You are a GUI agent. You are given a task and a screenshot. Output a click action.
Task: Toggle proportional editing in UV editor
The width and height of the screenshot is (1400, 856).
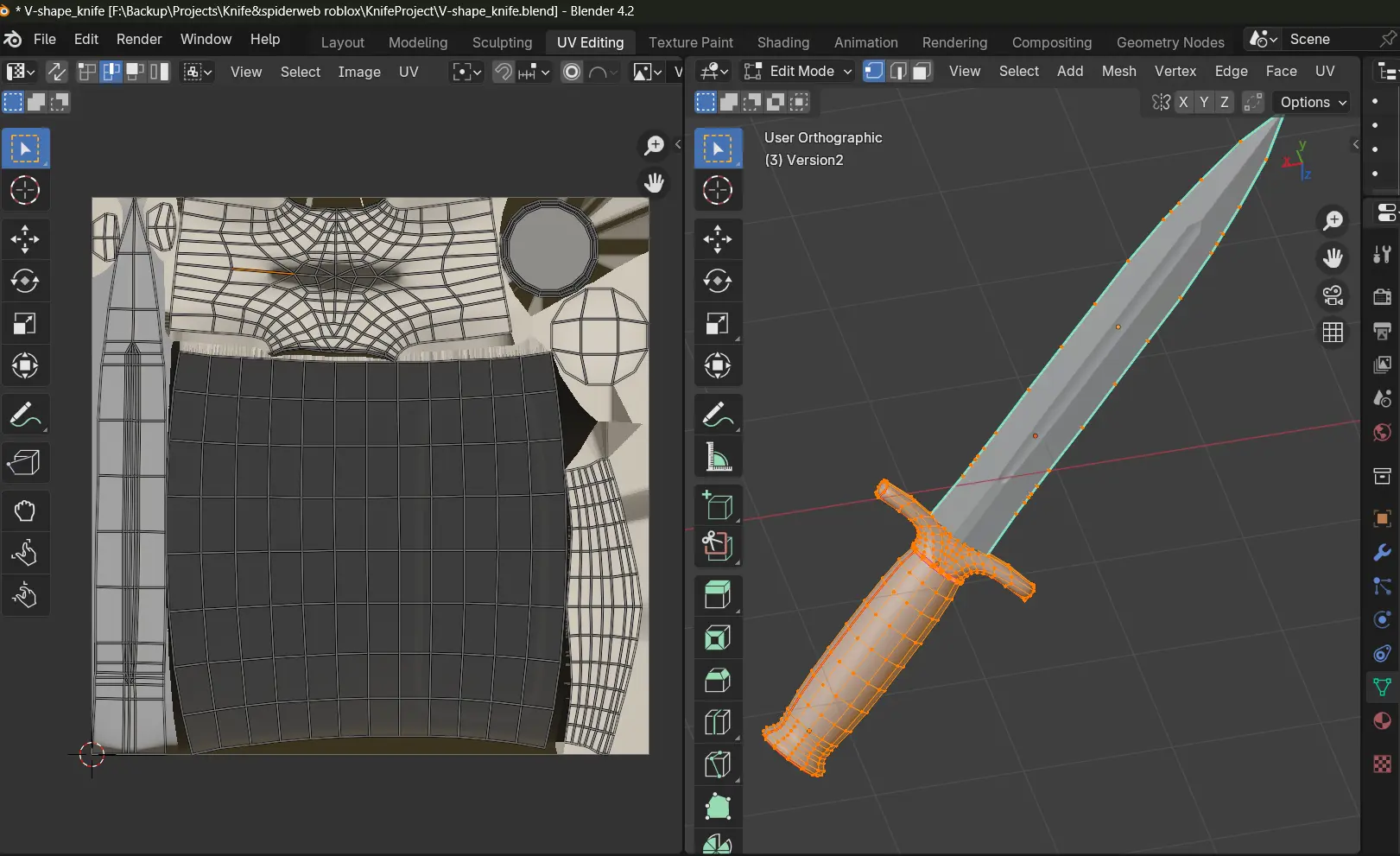point(572,72)
